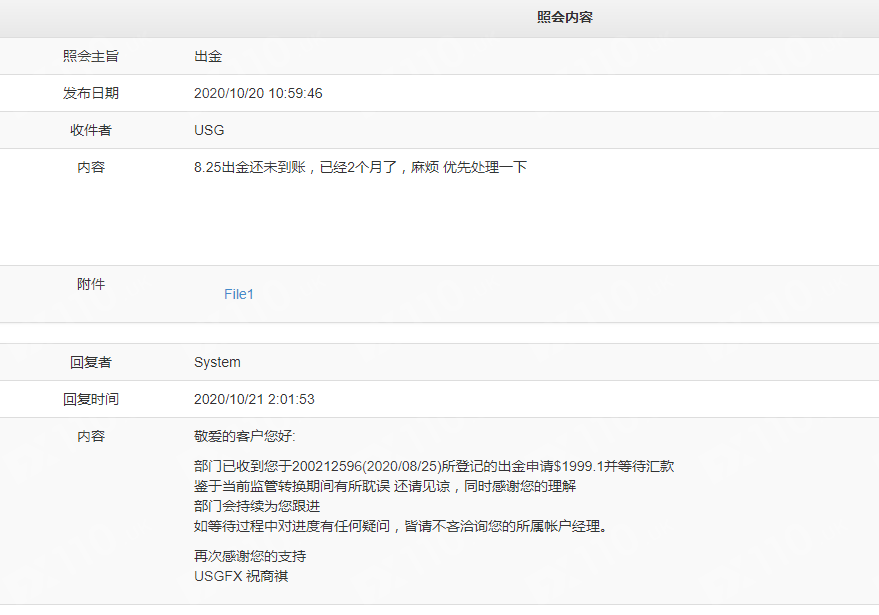Click the line 部门会持续为您跟进
The image size is (879, 615).
tap(257, 506)
